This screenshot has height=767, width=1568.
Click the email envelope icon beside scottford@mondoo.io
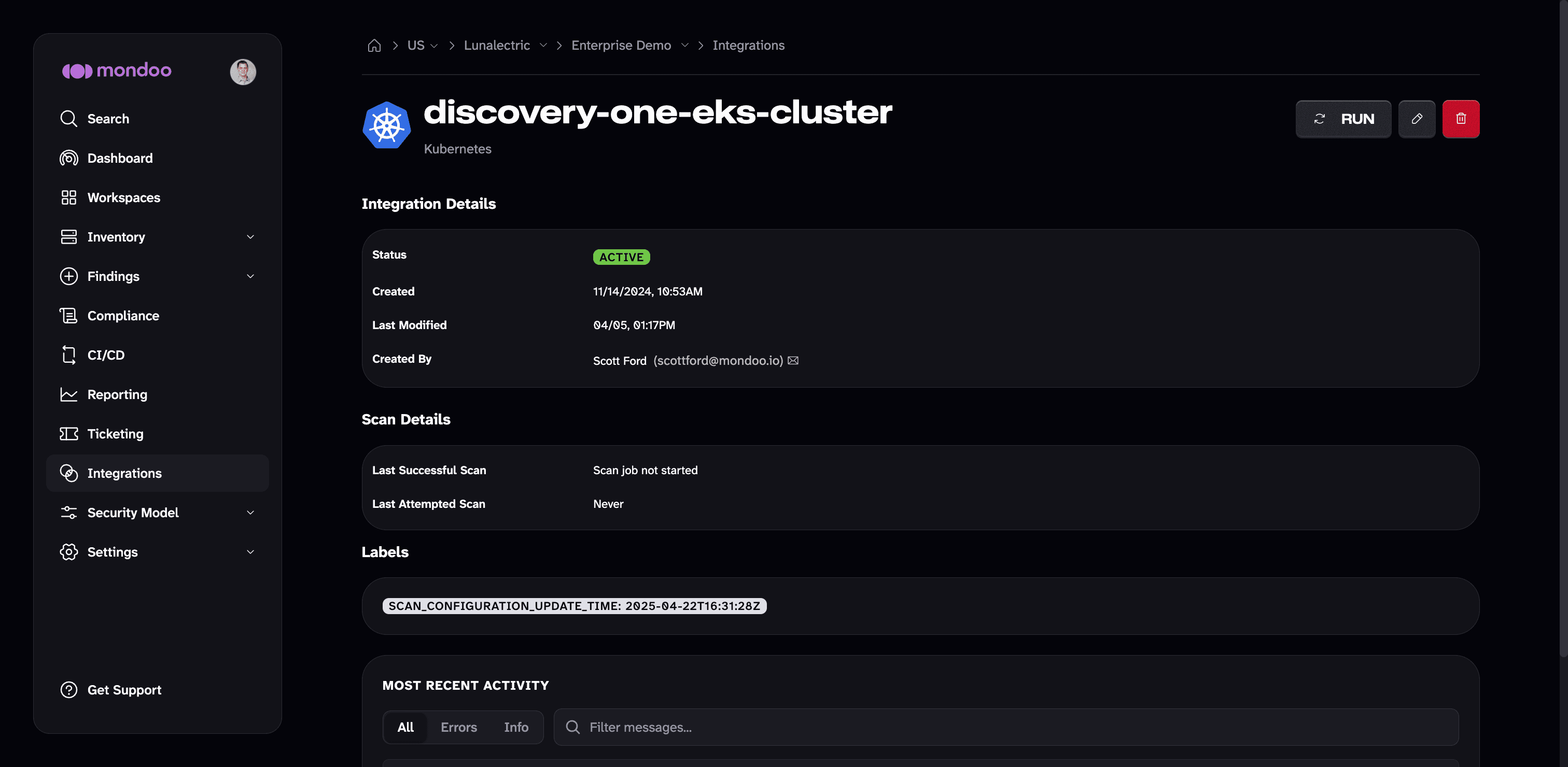[792, 361]
